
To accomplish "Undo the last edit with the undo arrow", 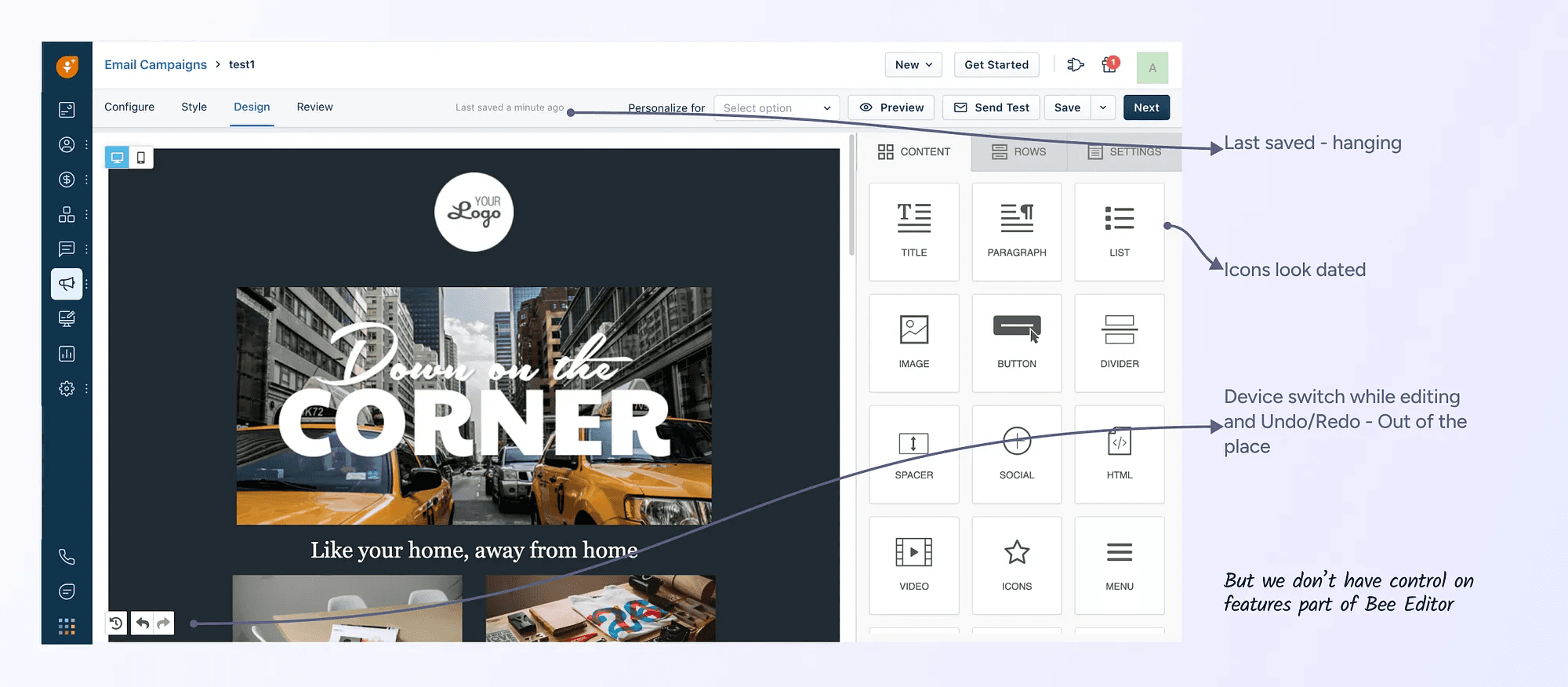I will (142, 623).
